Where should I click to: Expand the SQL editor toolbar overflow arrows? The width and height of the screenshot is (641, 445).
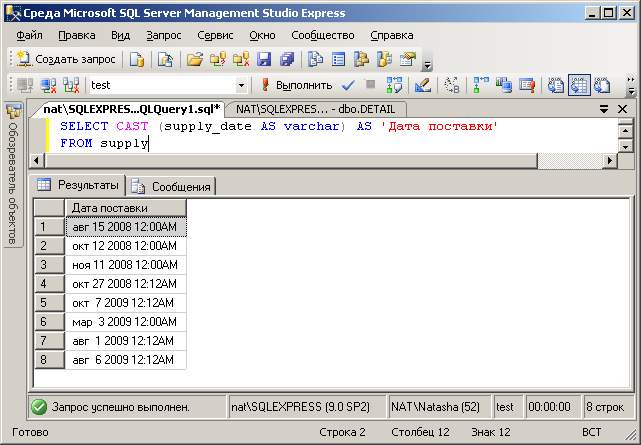631,85
